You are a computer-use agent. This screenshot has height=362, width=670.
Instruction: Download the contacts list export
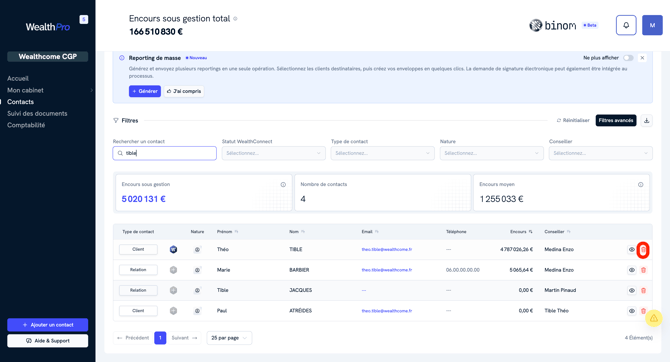tap(646, 121)
